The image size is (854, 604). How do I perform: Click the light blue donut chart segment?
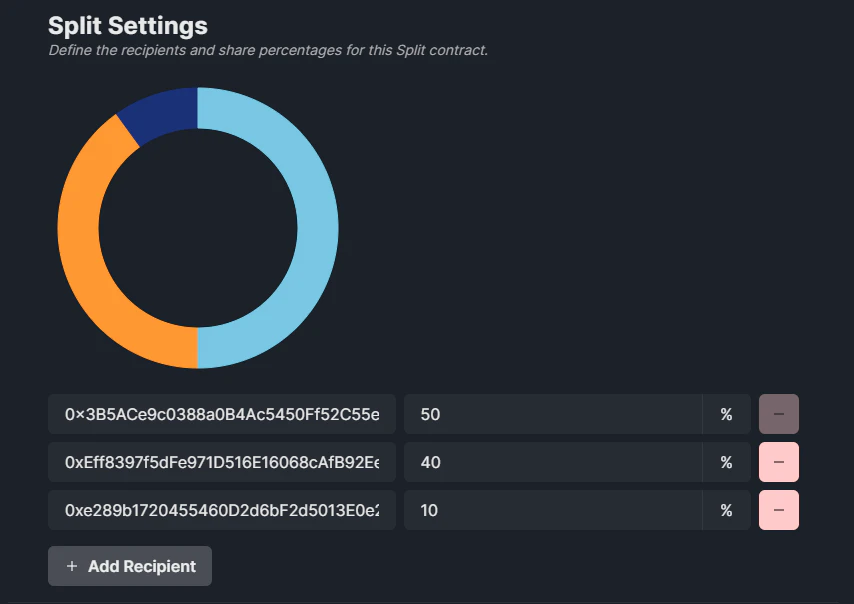318,228
